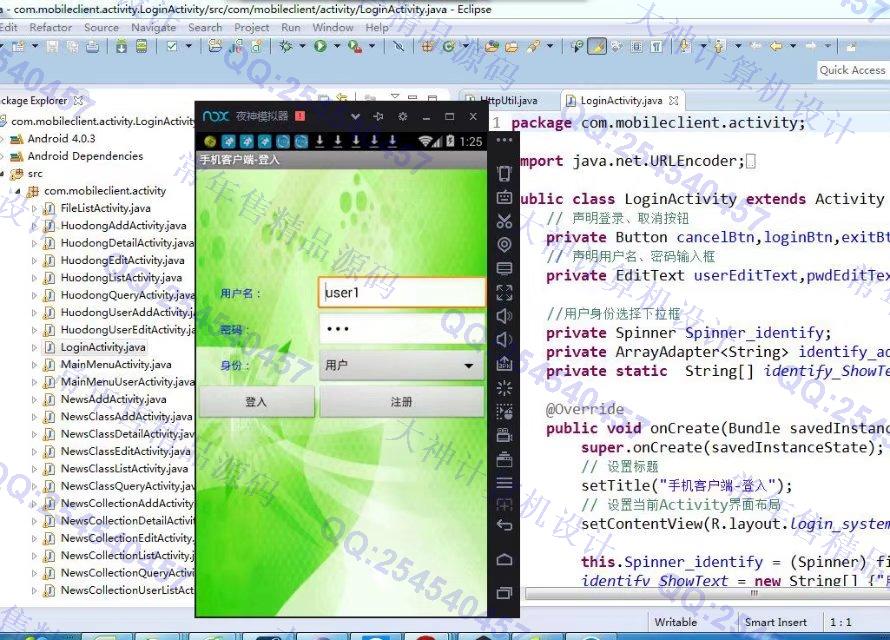This screenshot has width=890, height=640.
Task: Click the Debug bug icon
Action: pos(286,47)
